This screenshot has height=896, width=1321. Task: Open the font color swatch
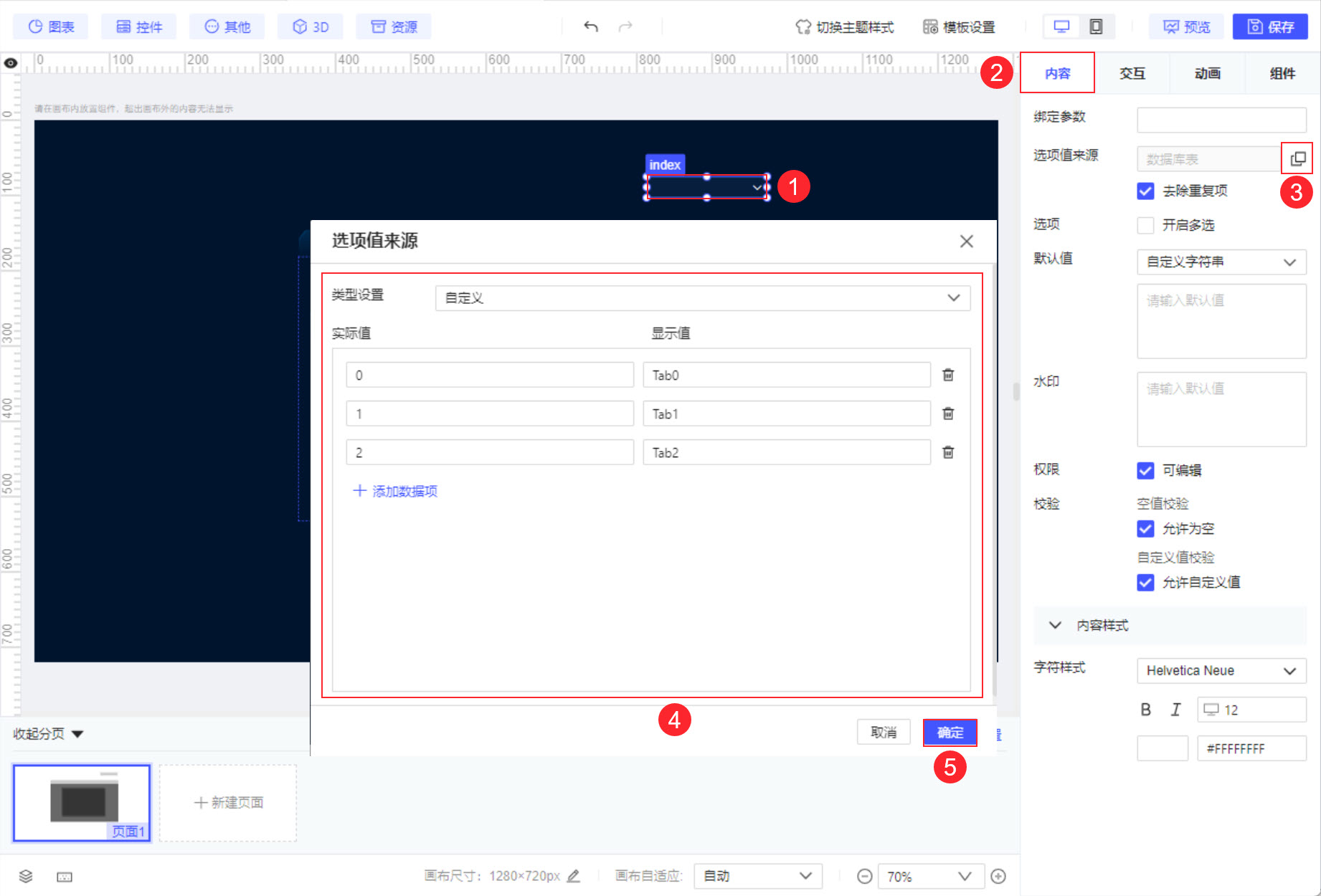point(1163,748)
